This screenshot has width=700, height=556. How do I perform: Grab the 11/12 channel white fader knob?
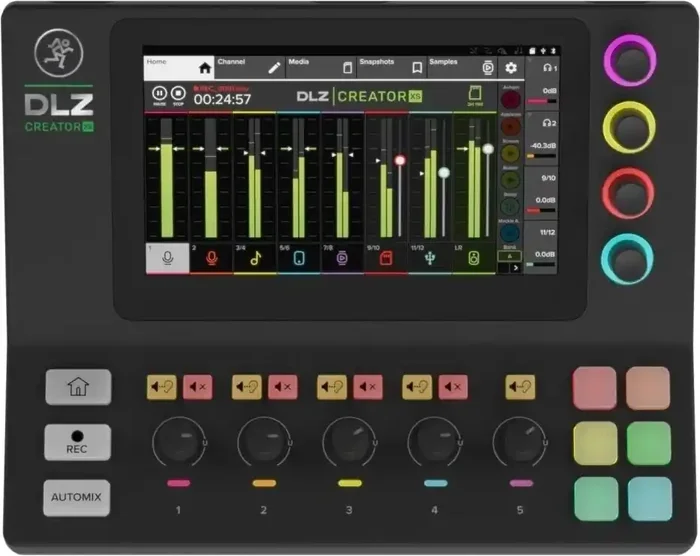tap(444, 172)
